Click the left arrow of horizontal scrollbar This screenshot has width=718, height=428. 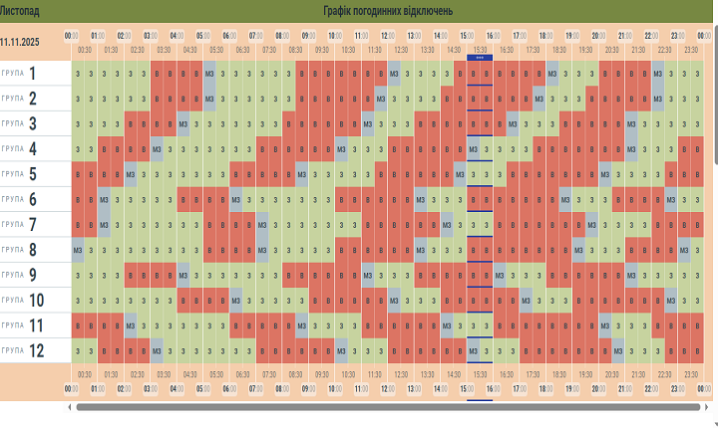coord(69,407)
